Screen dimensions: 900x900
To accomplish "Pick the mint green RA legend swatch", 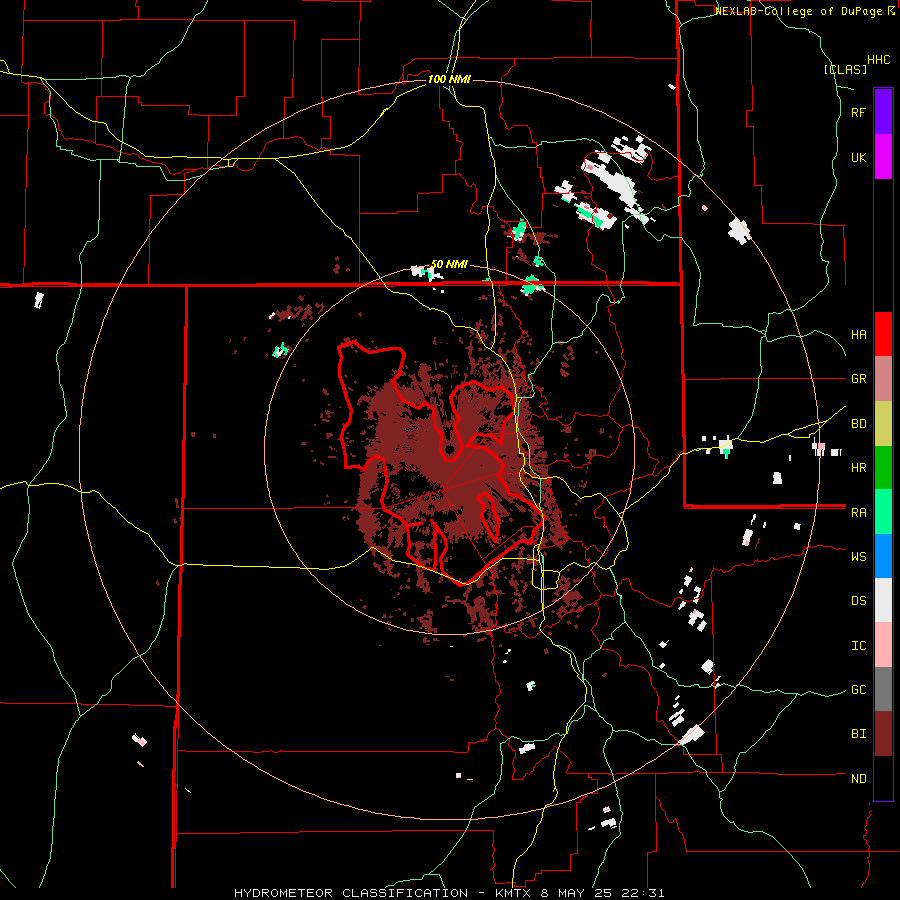I will click(x=883, y=512).
